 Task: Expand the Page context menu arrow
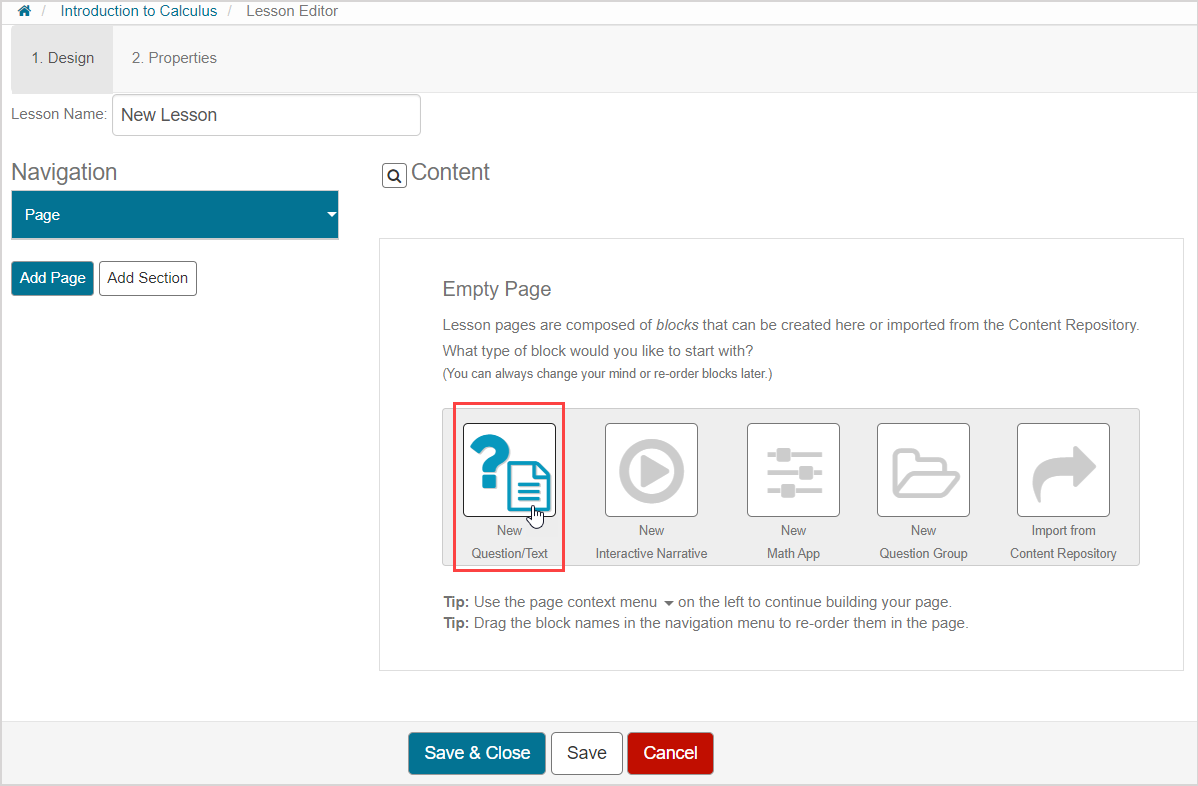[x=331, y=215]
